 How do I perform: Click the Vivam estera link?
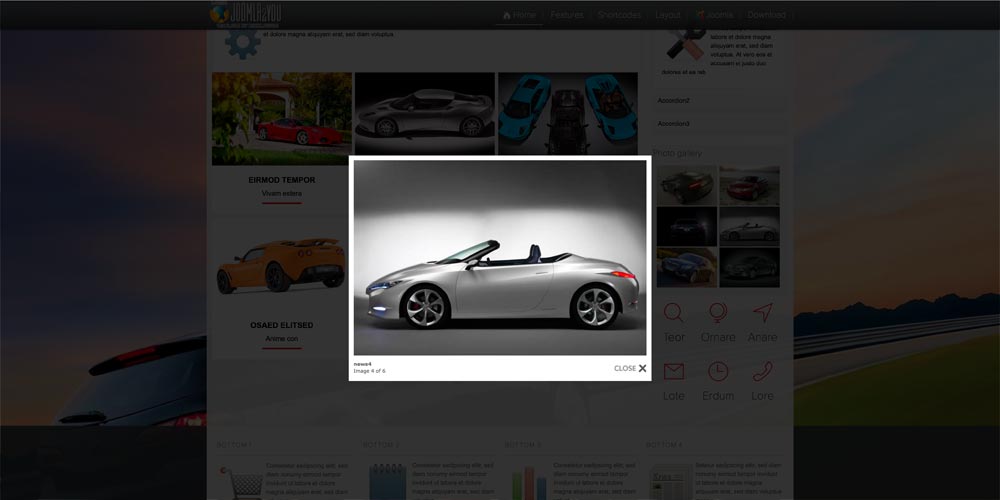click(x=281, y=193)
